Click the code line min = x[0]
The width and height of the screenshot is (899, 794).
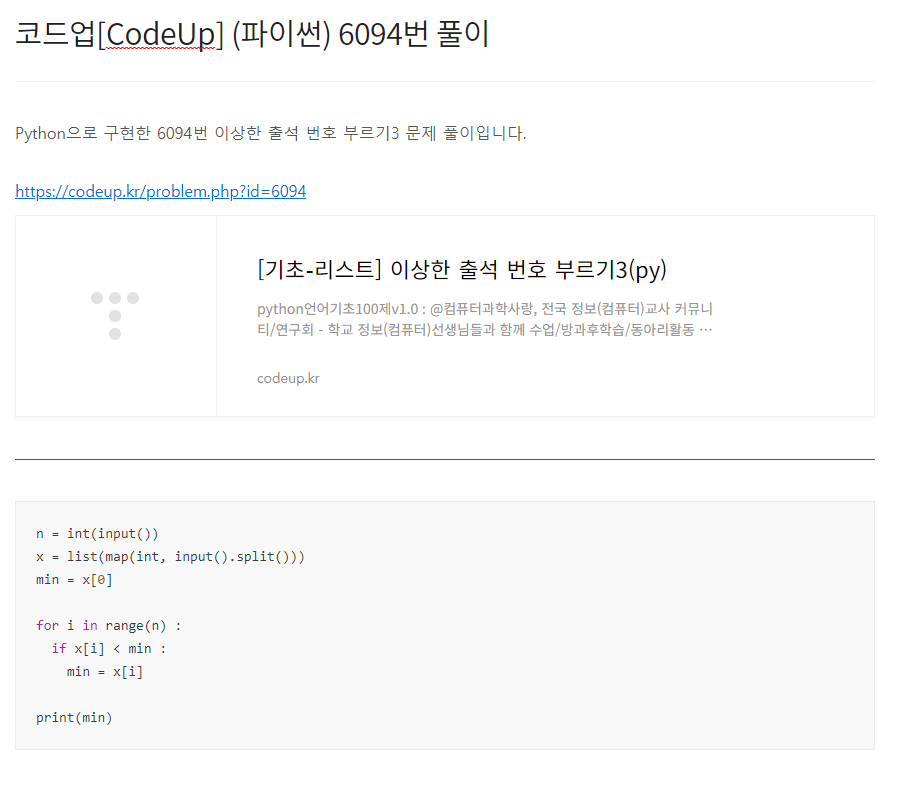point(74,580)
